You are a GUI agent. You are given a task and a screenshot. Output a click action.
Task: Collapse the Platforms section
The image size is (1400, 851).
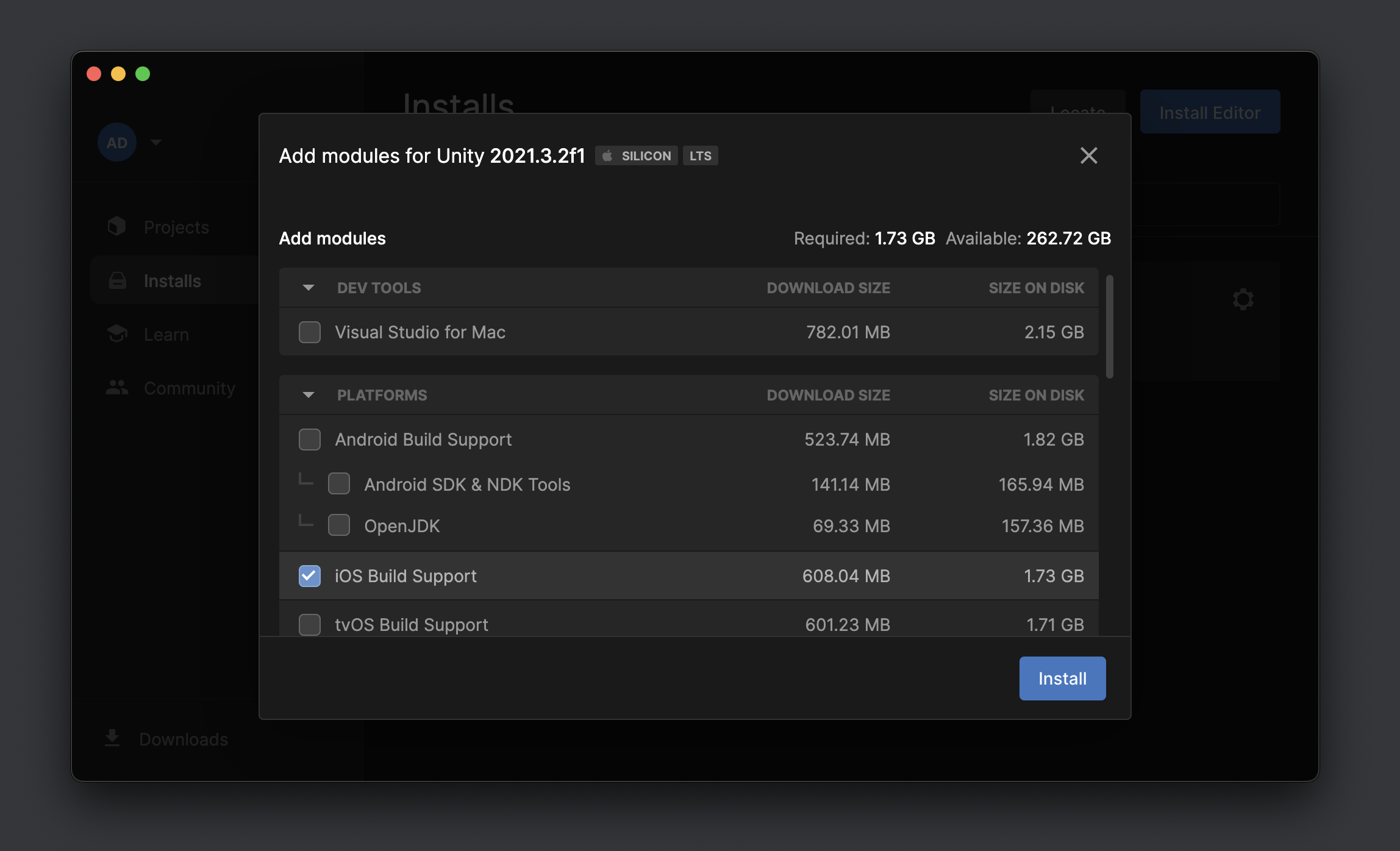tap(309, 394)
